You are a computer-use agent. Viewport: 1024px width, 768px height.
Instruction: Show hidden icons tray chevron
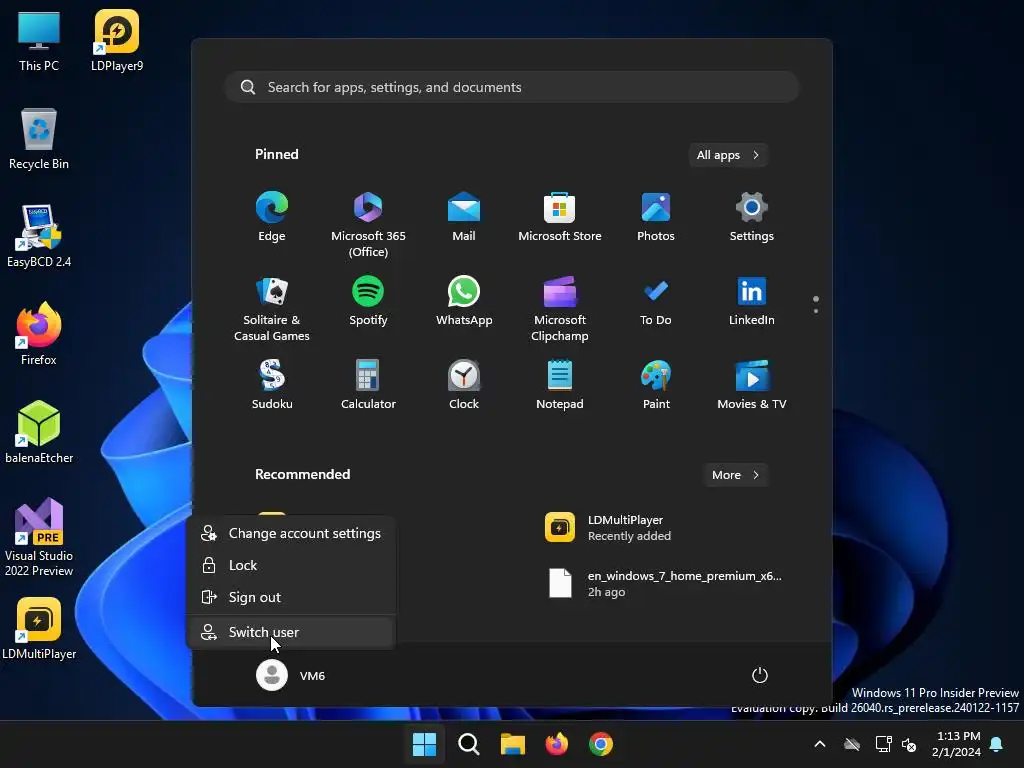pyautogui.click(x=820, y=744)
